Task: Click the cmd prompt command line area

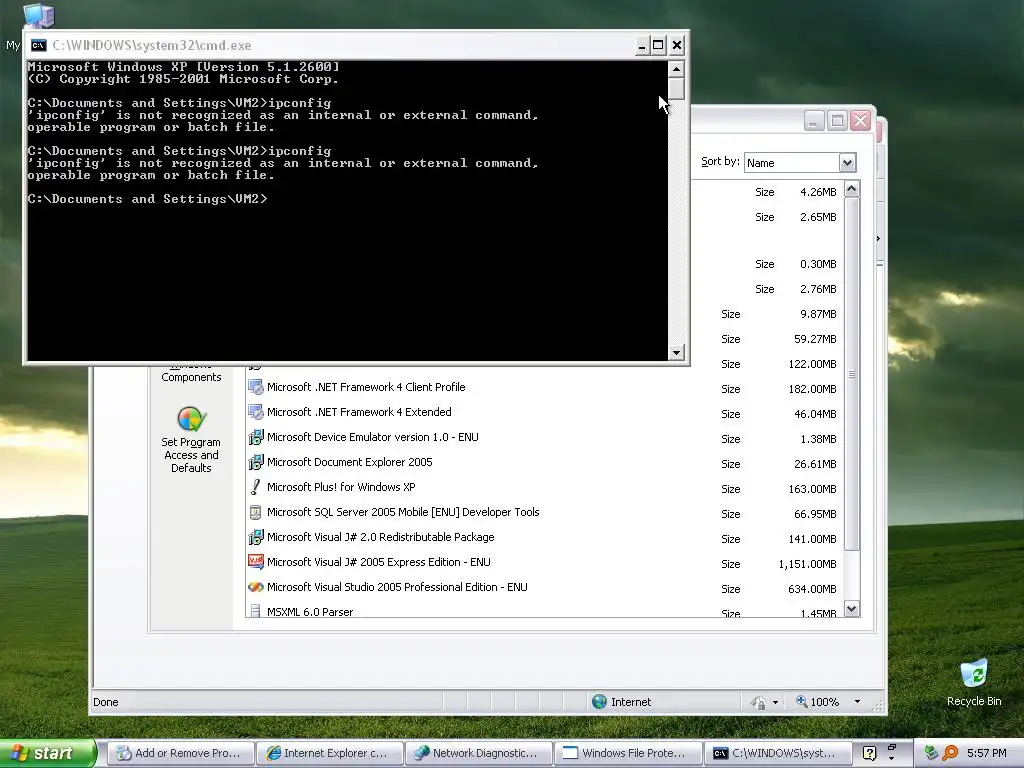Action: point(148,199)
